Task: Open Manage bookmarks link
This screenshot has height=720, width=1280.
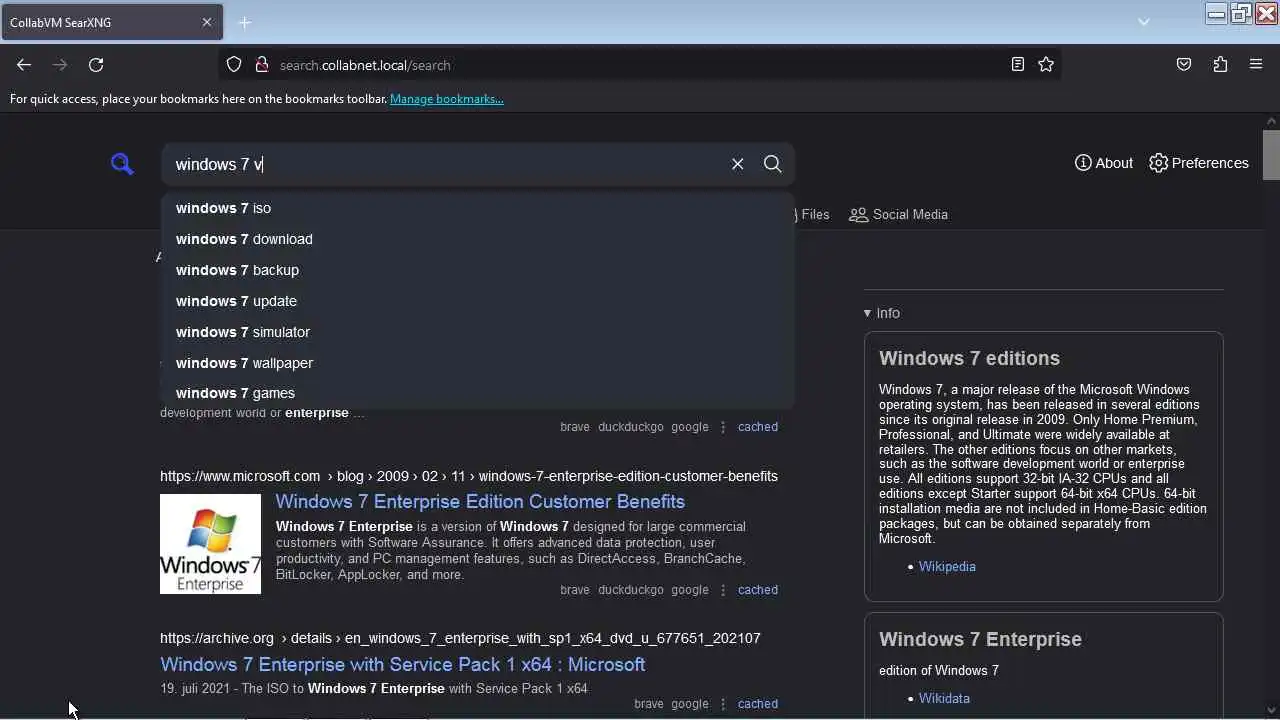Action: pos(446,99)
